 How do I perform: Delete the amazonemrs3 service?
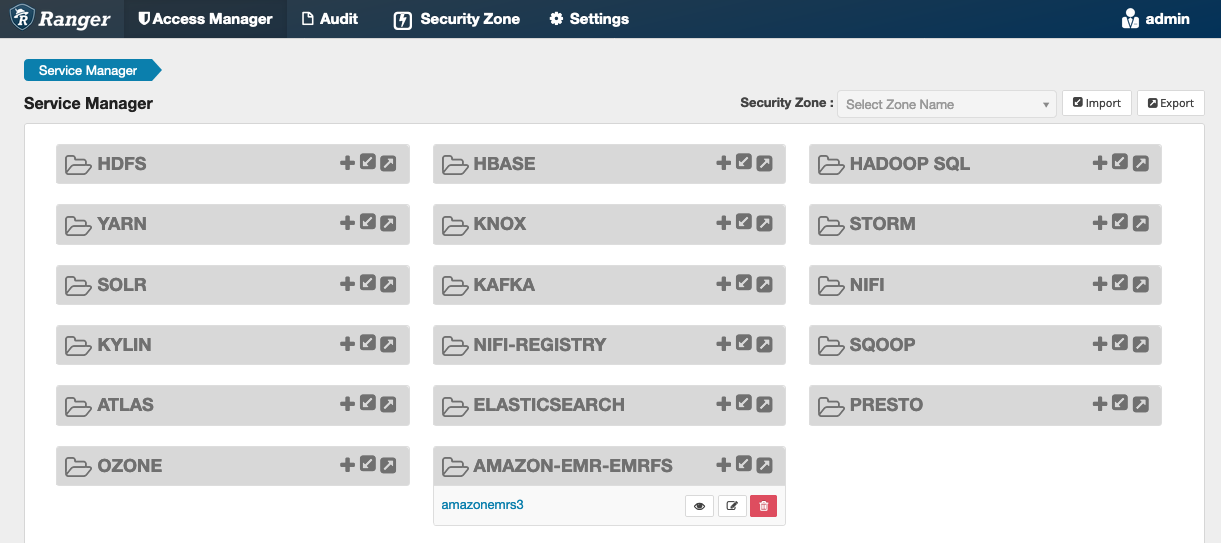(x=764, y=506)
